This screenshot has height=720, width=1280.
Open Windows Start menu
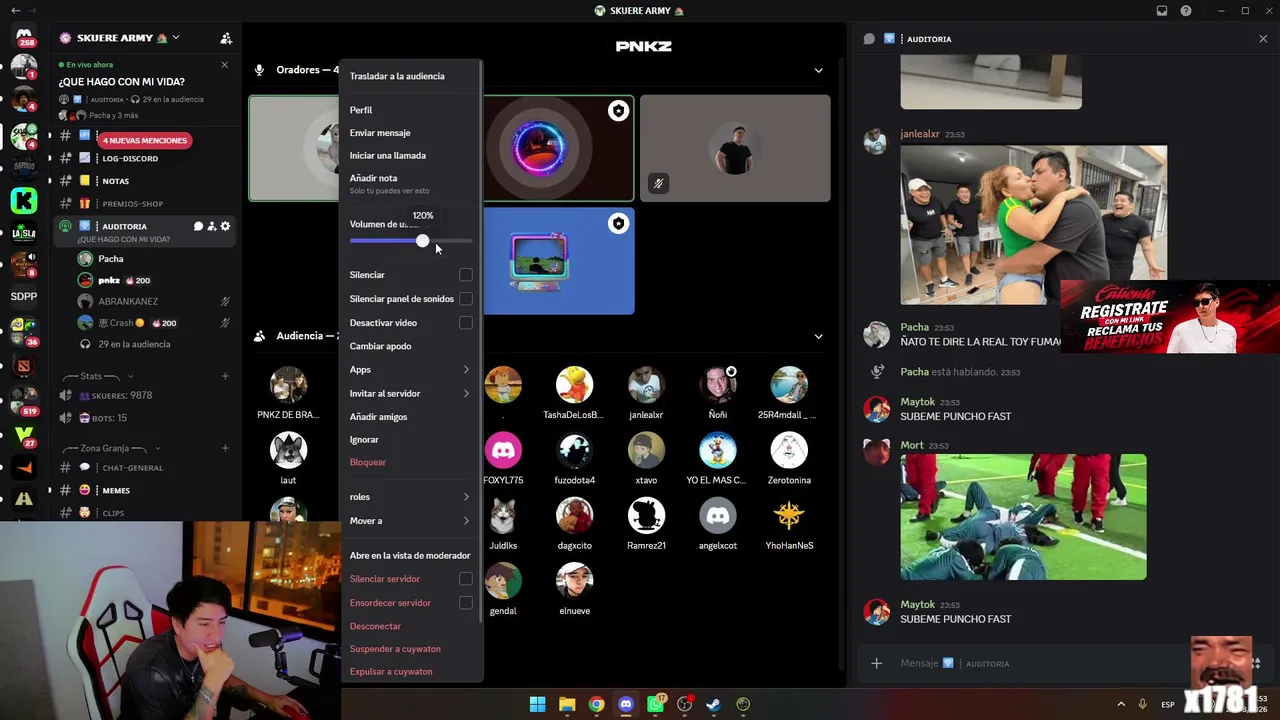(537, 704)
